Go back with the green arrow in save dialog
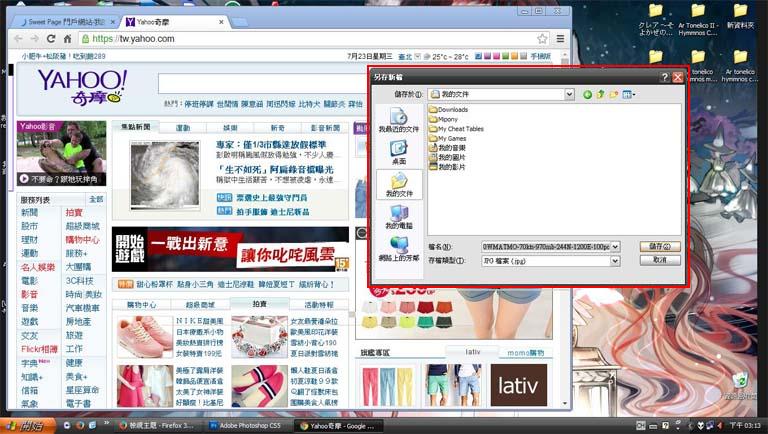Viewport: 768px width, 434px height. 587,95
